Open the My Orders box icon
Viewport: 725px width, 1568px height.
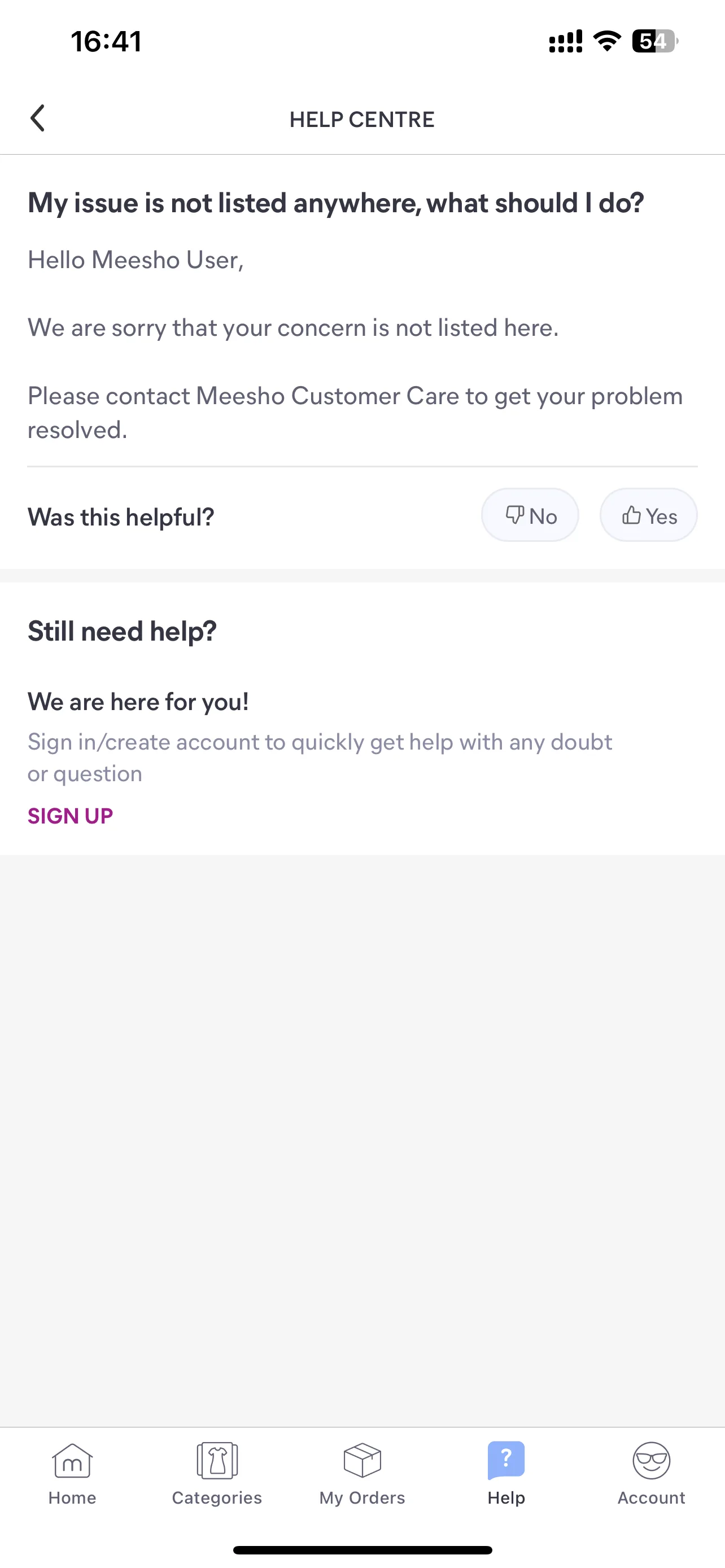tap(362, 1460)
